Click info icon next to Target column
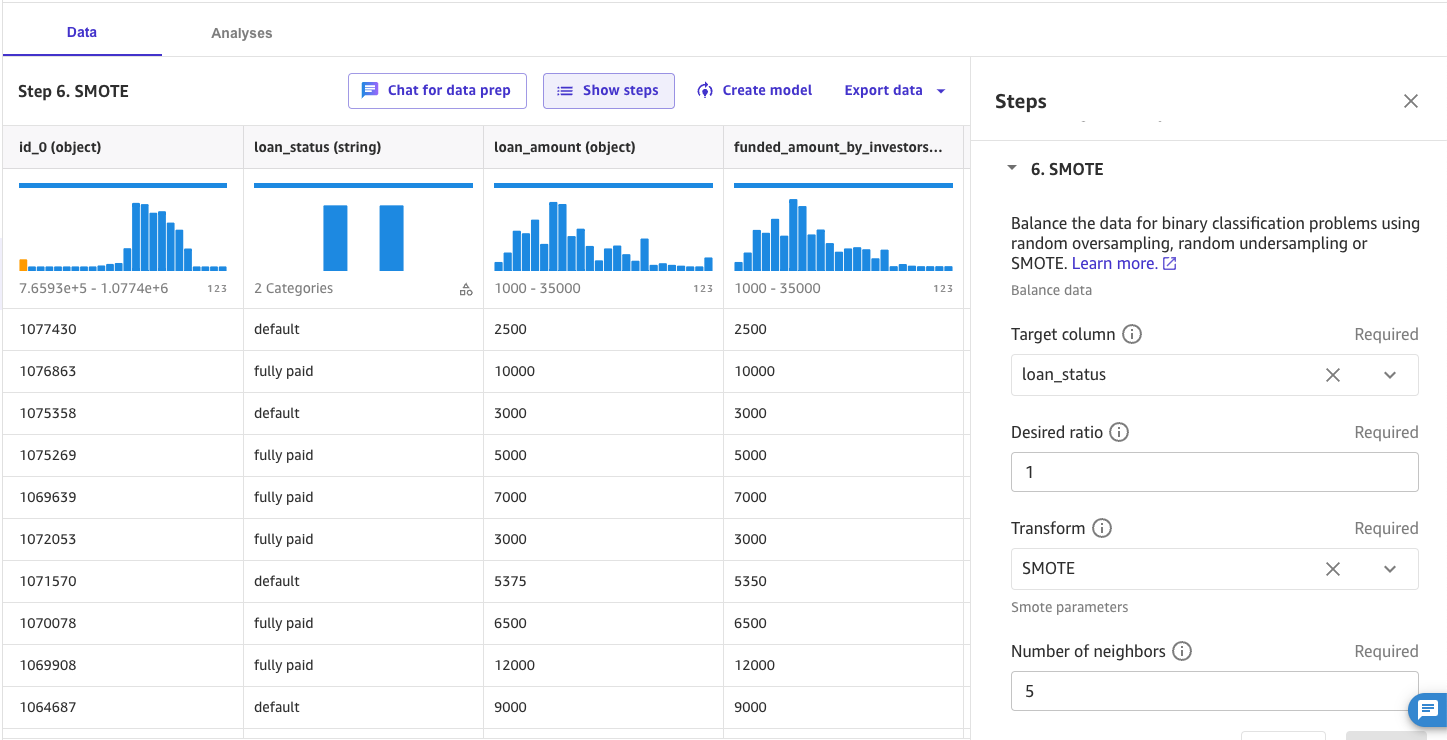 tap(1132, 335)
